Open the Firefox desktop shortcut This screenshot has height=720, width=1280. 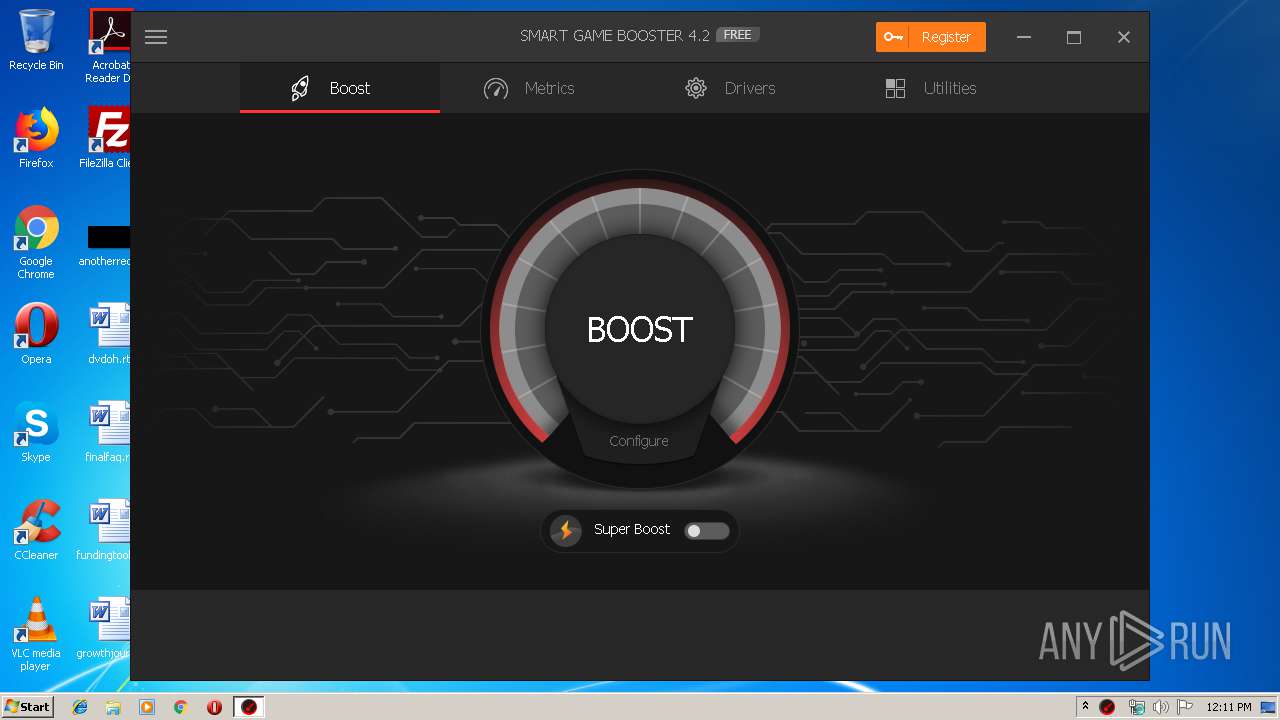[x=36, y=139]
